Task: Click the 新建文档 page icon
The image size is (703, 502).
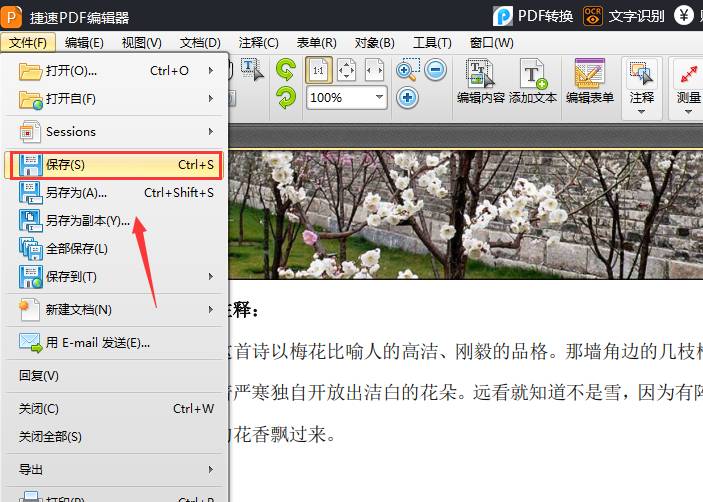Action: 30,310
